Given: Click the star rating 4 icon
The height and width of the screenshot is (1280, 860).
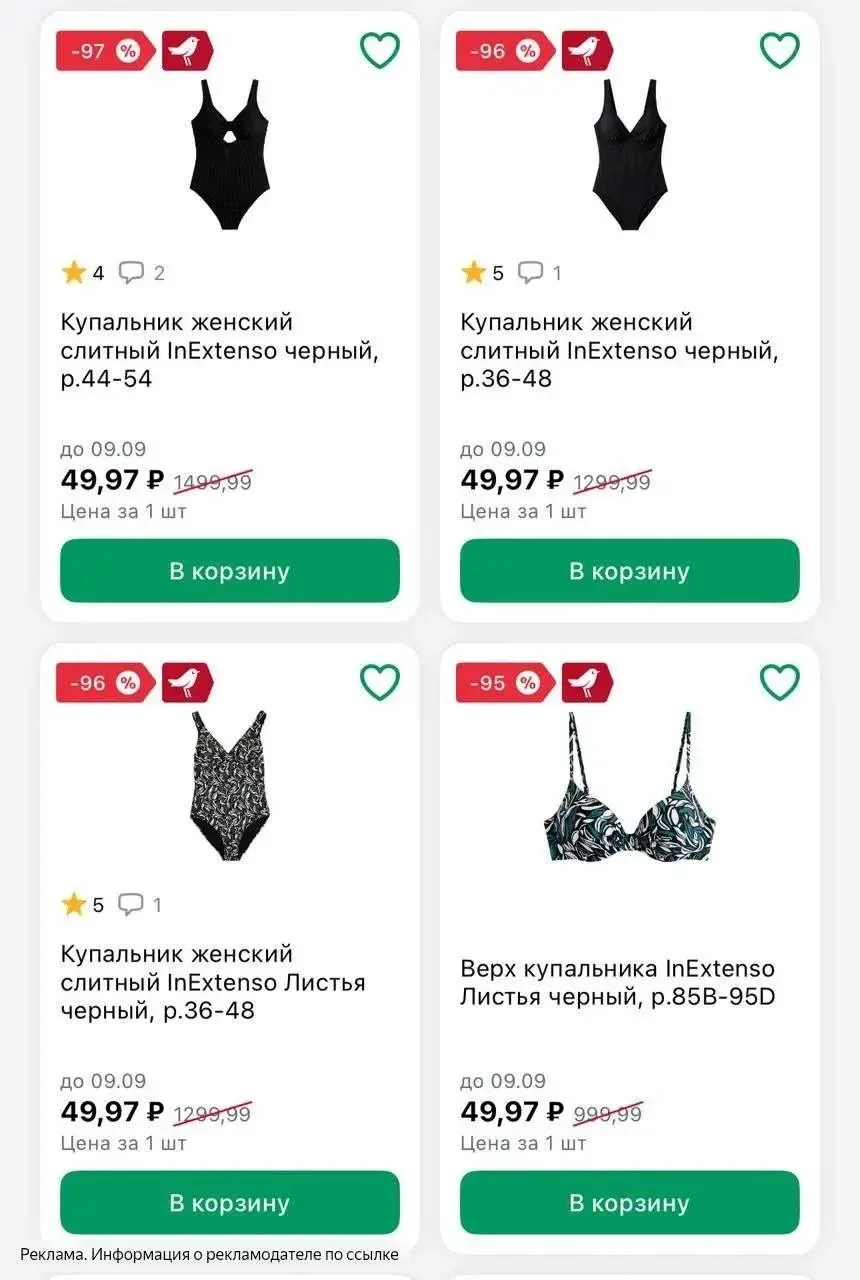Looking at the screenshot, I should click(x=73, y=272).
